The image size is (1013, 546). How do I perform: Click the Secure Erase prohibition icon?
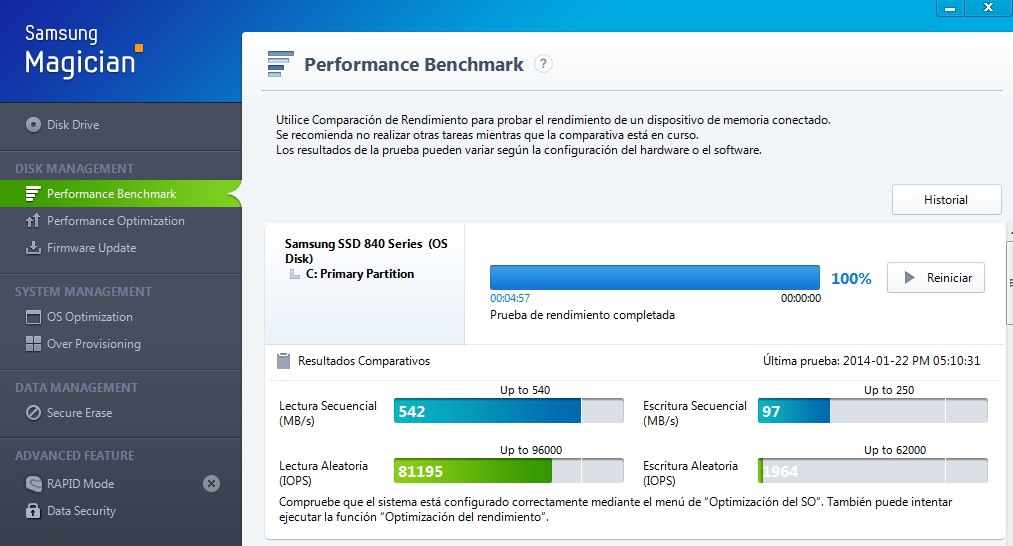[x=33, y=413]
